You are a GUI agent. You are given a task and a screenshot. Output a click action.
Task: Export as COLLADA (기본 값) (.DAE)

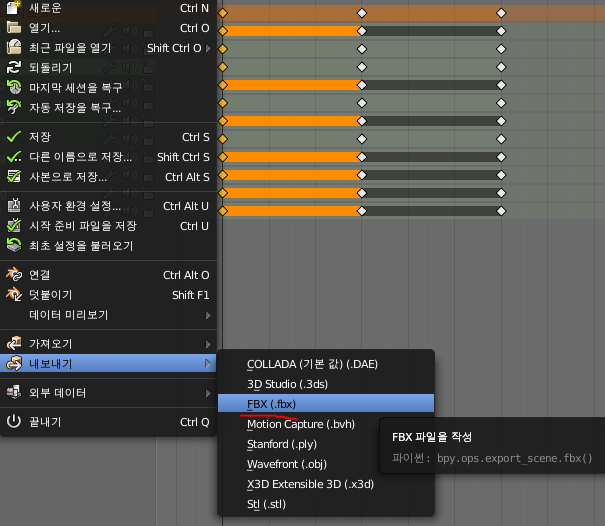tap(326, 364)
